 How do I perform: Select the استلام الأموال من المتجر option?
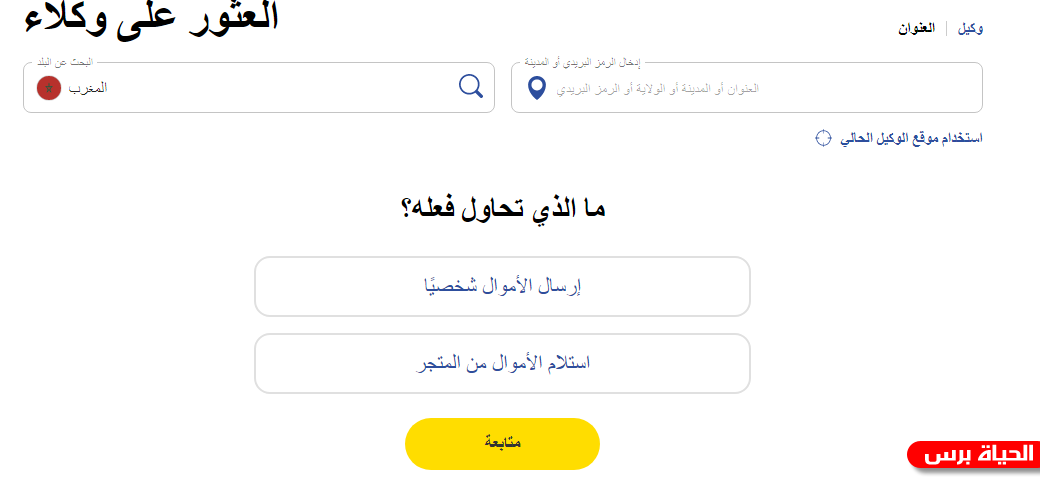click(502, 363)
